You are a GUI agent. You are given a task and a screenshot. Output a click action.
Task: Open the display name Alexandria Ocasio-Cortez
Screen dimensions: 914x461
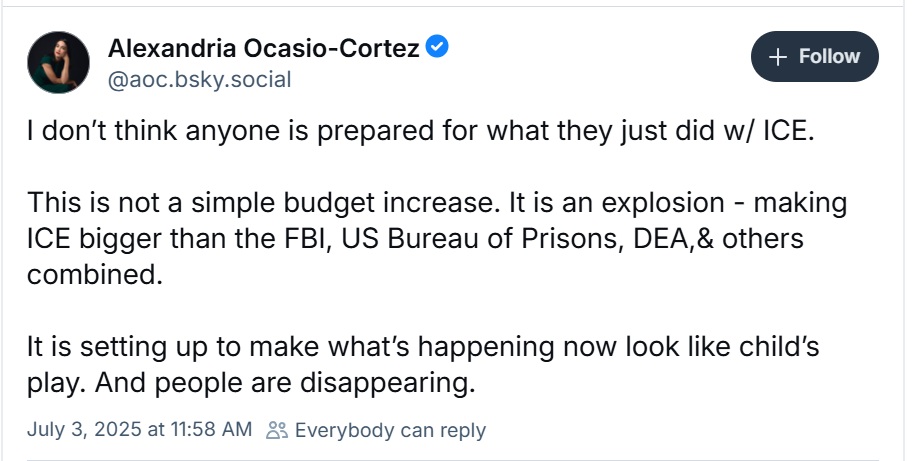(x=263, y=48)
